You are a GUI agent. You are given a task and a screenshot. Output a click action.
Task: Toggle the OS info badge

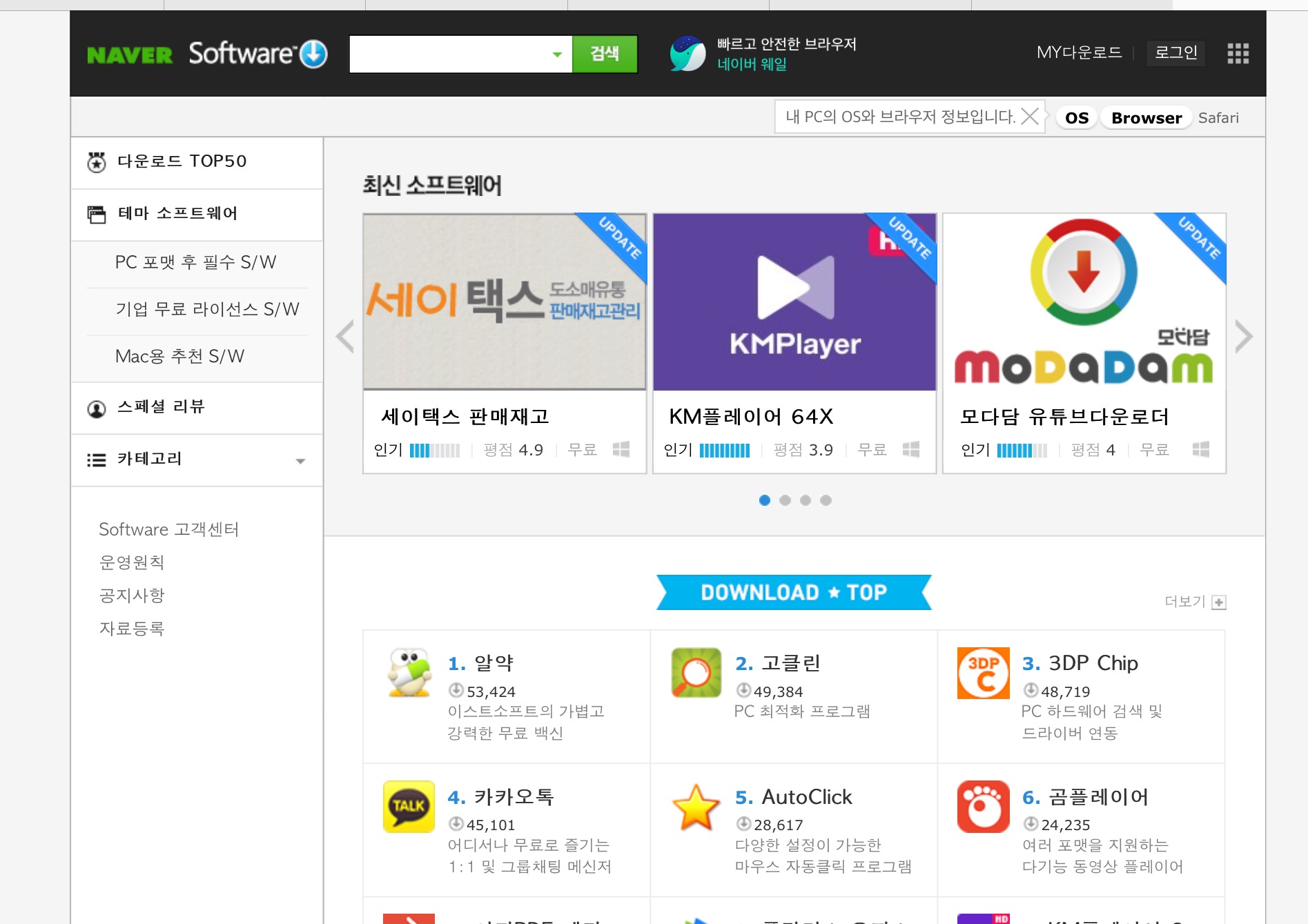pyautogui.click(x=1077, y=118)
